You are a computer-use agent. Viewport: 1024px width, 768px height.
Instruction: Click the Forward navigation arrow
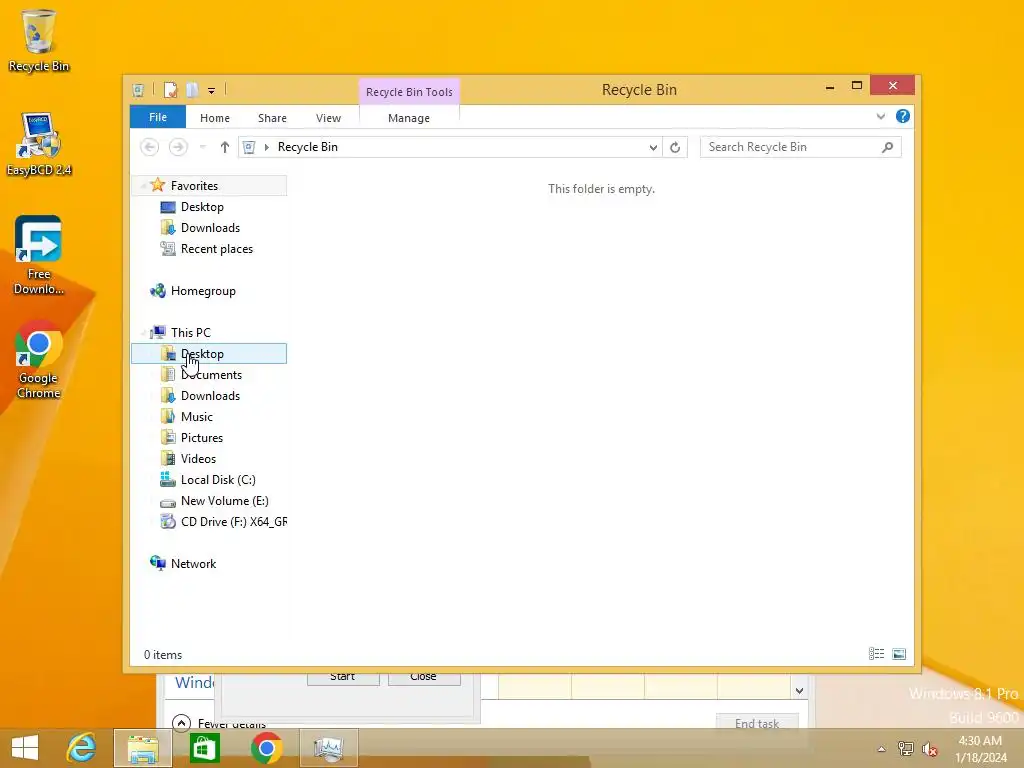coord(178,147)
